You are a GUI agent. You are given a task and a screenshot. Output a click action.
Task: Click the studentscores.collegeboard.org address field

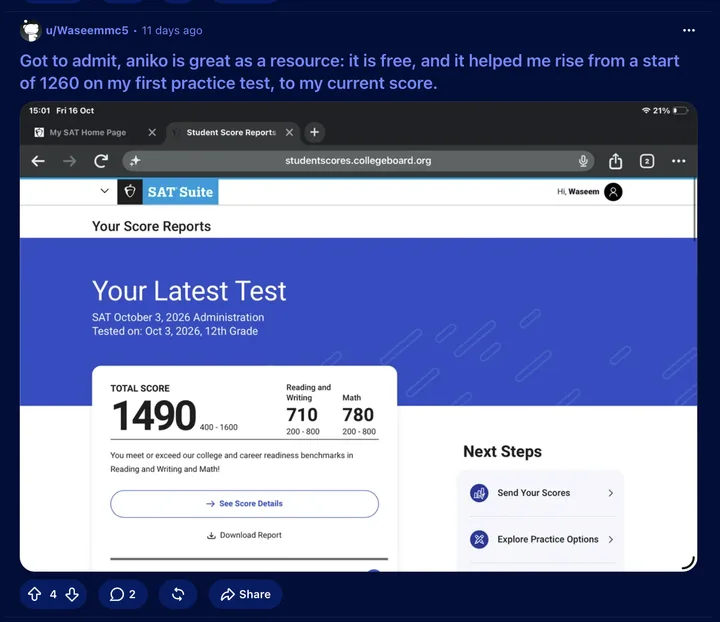358,161
